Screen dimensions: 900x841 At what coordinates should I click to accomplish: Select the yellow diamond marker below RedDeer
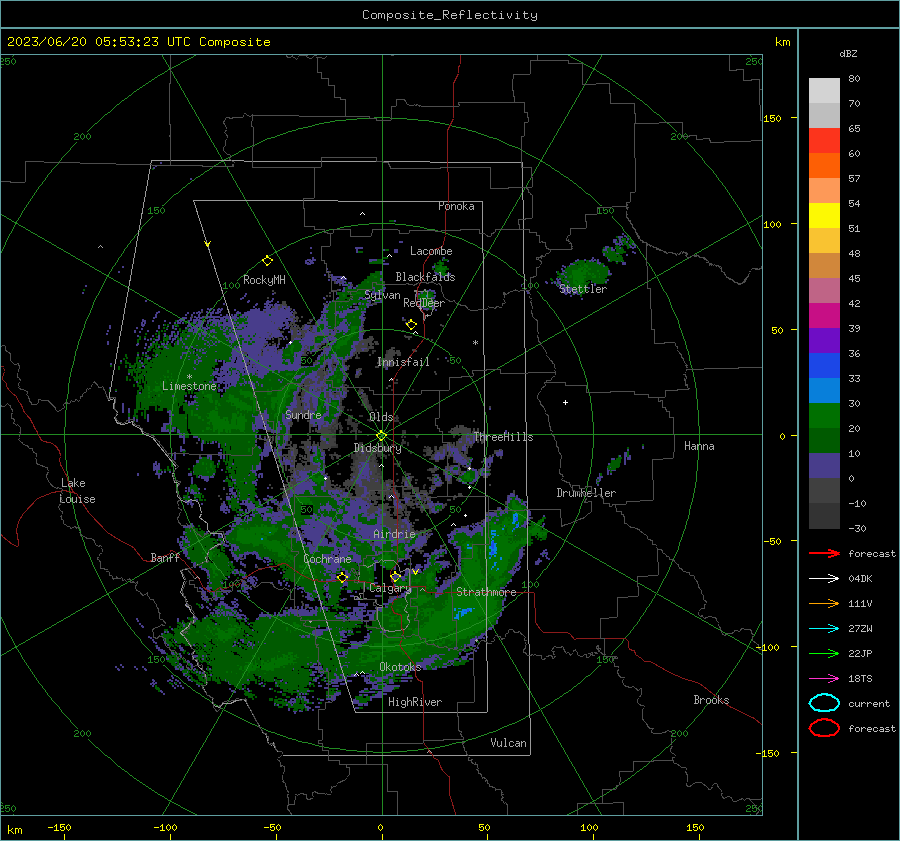(411, 325)
